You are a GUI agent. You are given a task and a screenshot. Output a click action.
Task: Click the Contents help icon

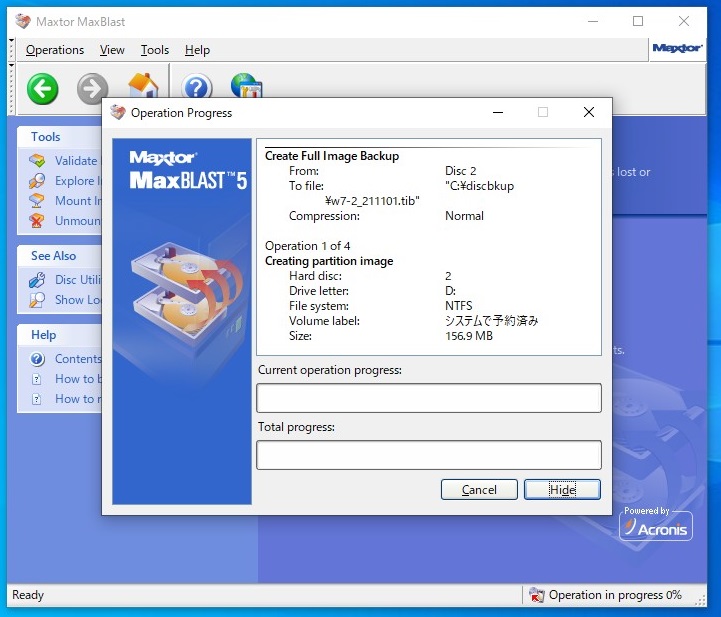tap(37, 359)
